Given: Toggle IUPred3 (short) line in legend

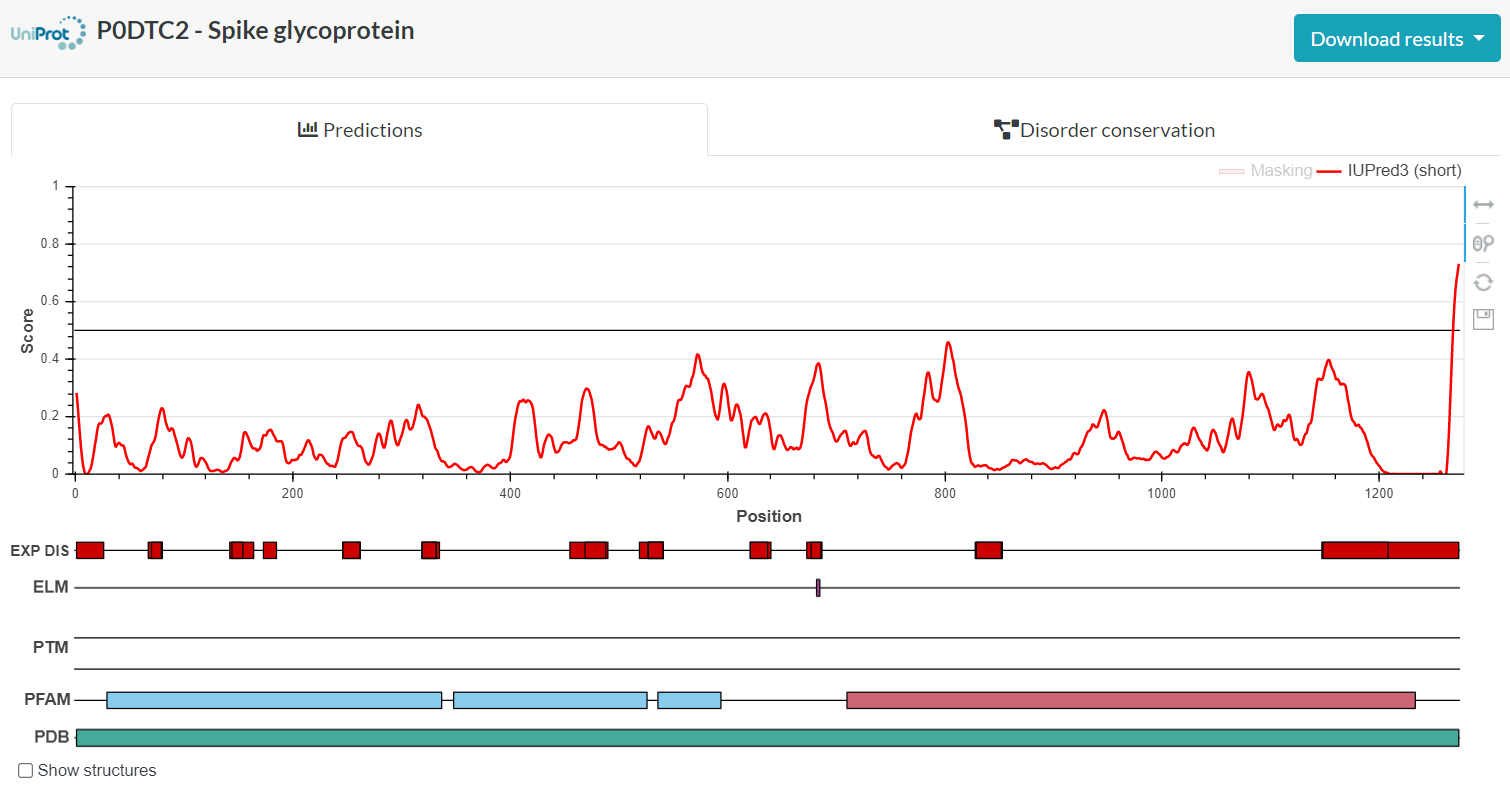Looking at the screenshot, I should [1390, 171].
